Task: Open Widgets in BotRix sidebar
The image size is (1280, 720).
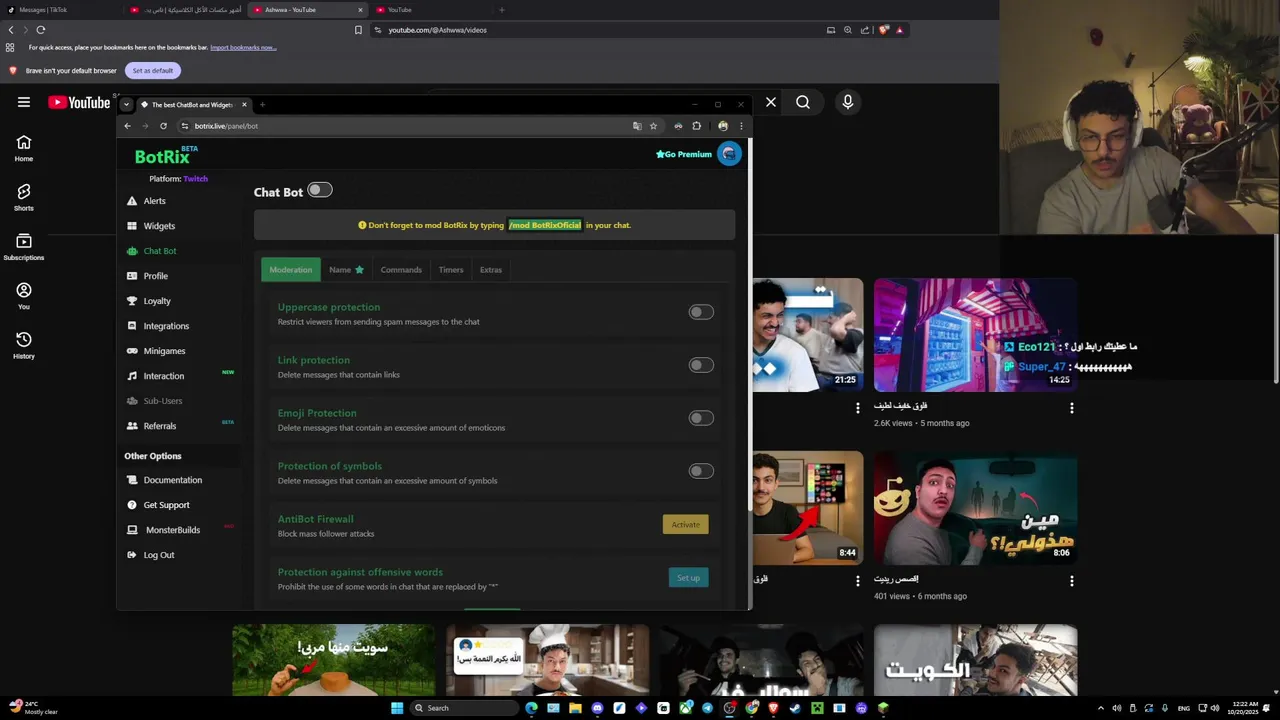Action: click(x=150, y=226)
